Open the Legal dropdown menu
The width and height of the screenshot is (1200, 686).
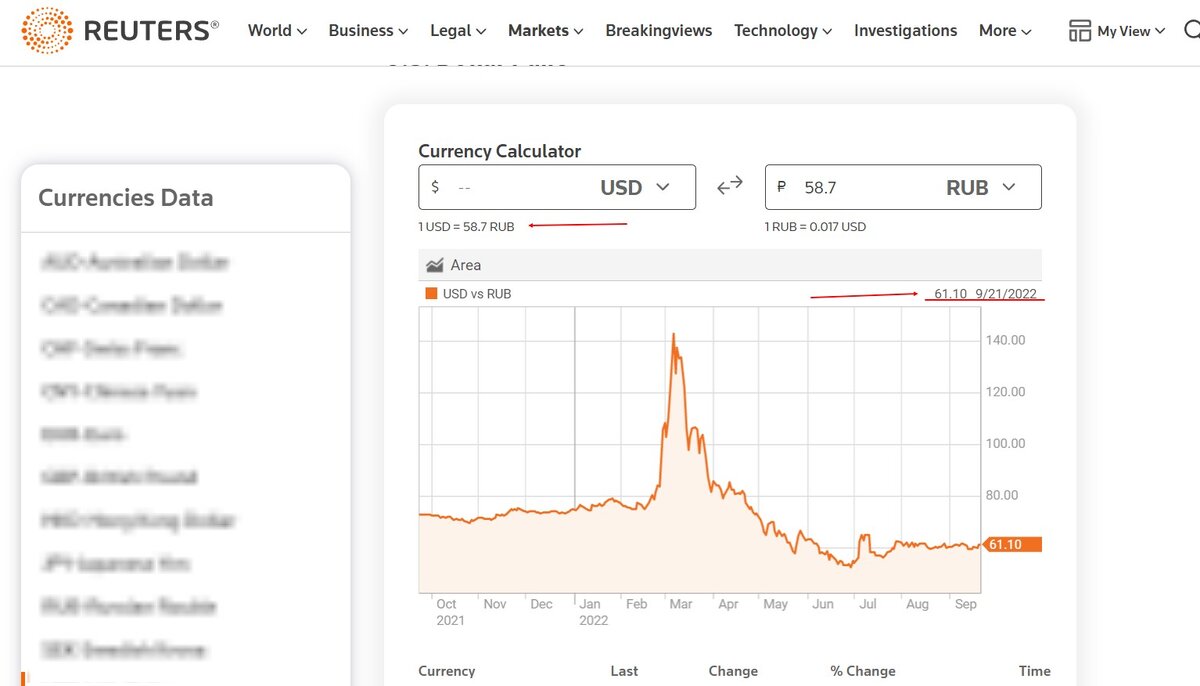[458, 31]
